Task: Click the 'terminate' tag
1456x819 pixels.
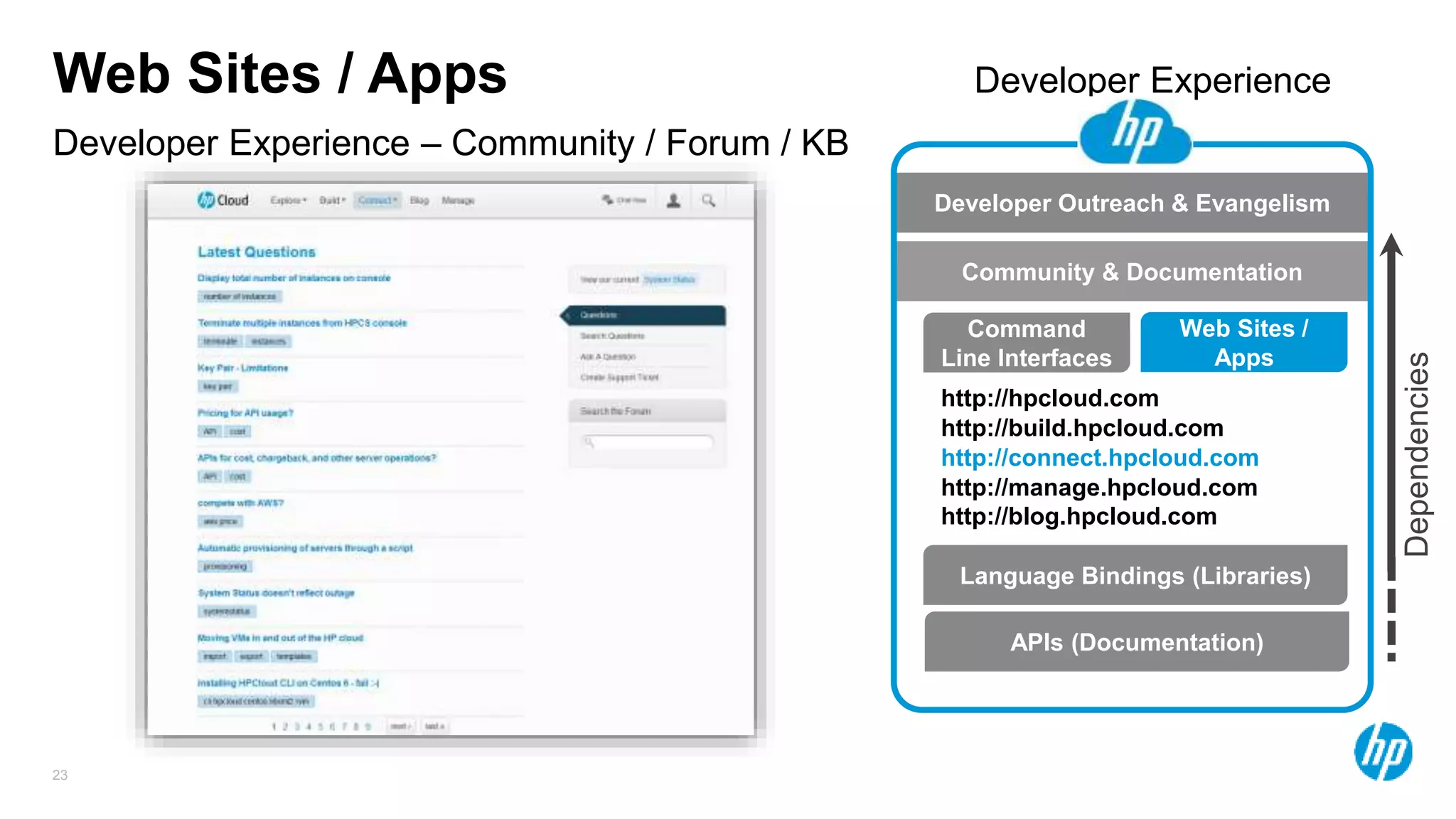Action: 220,341
